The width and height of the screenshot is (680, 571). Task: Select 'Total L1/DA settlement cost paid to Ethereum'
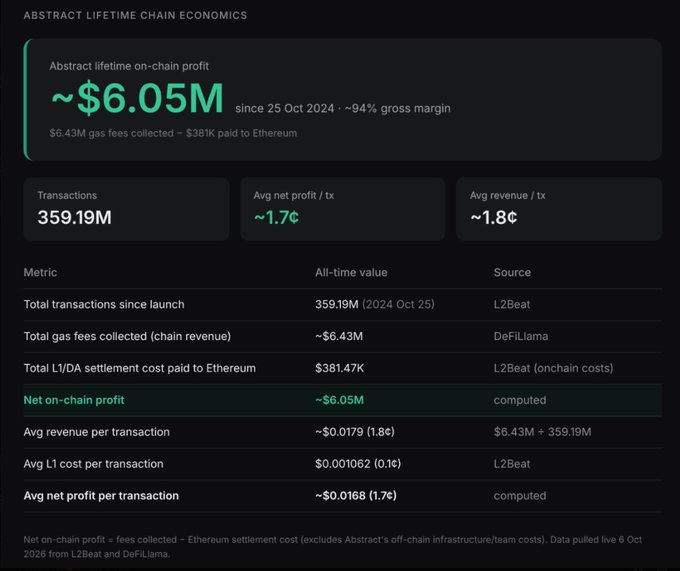tap(140, 368)
